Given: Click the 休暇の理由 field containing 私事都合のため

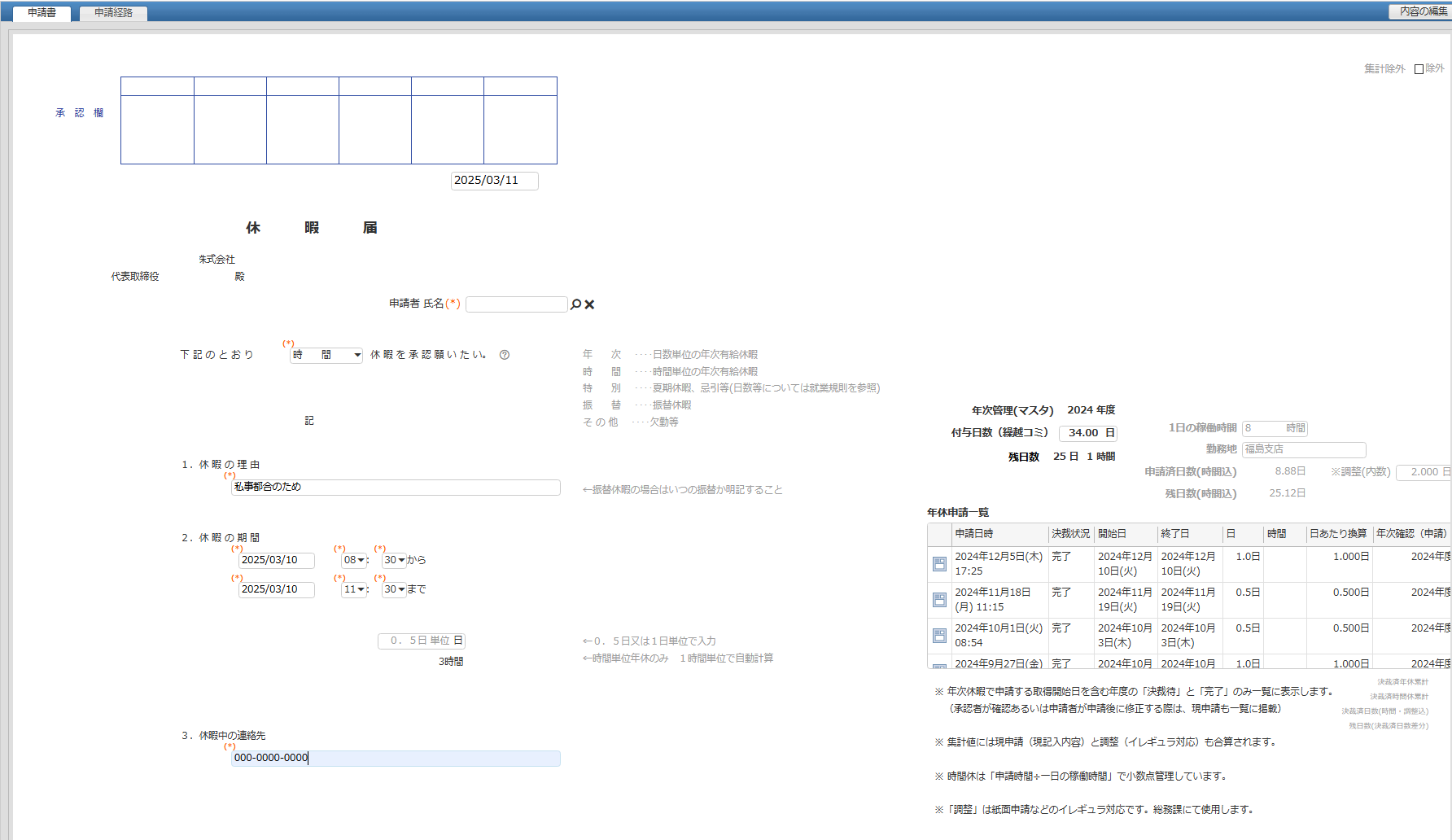Looking at the screenshot, I should pyautogui.click(x=396, y=488).
